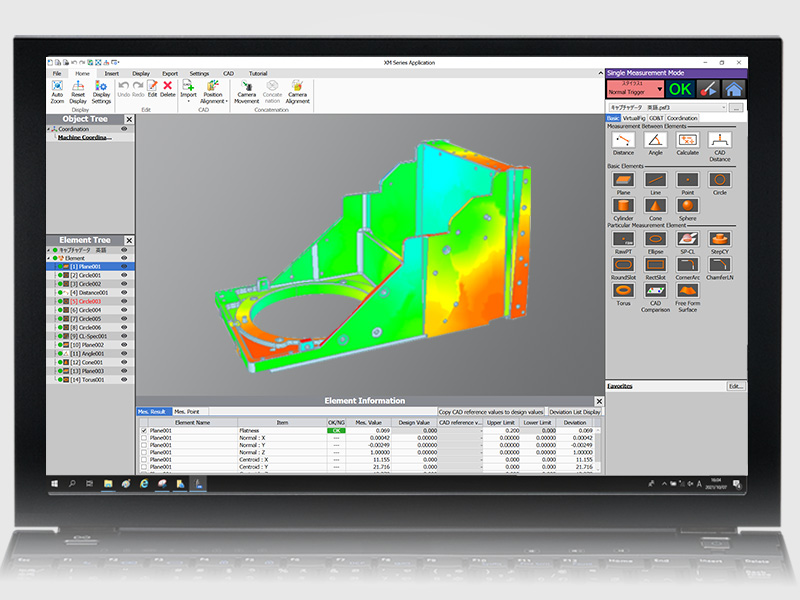
Task: Select the Cylinder basic element
Action: coord(623,208)
